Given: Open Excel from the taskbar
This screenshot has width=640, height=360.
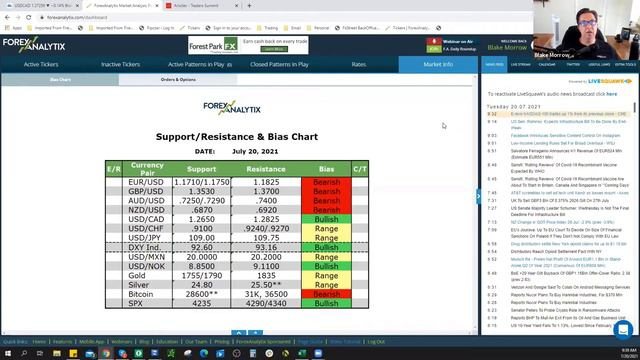Looking at the screenshot, I should point(302,353).
